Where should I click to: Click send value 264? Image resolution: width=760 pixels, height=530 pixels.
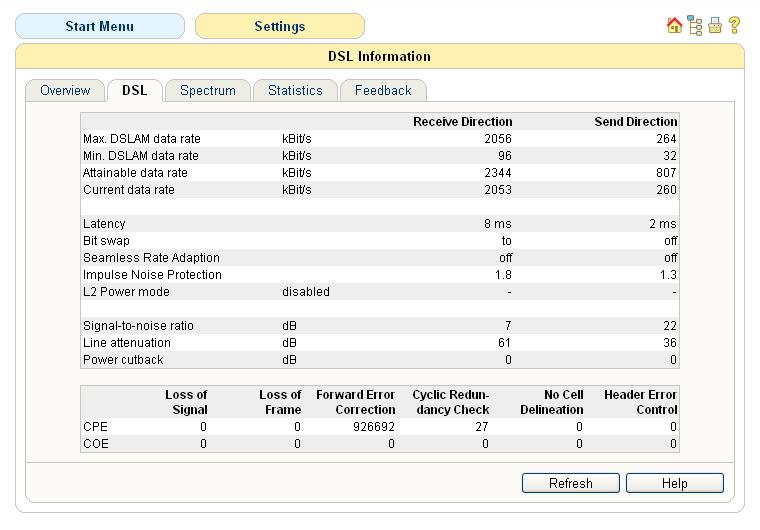666,139
